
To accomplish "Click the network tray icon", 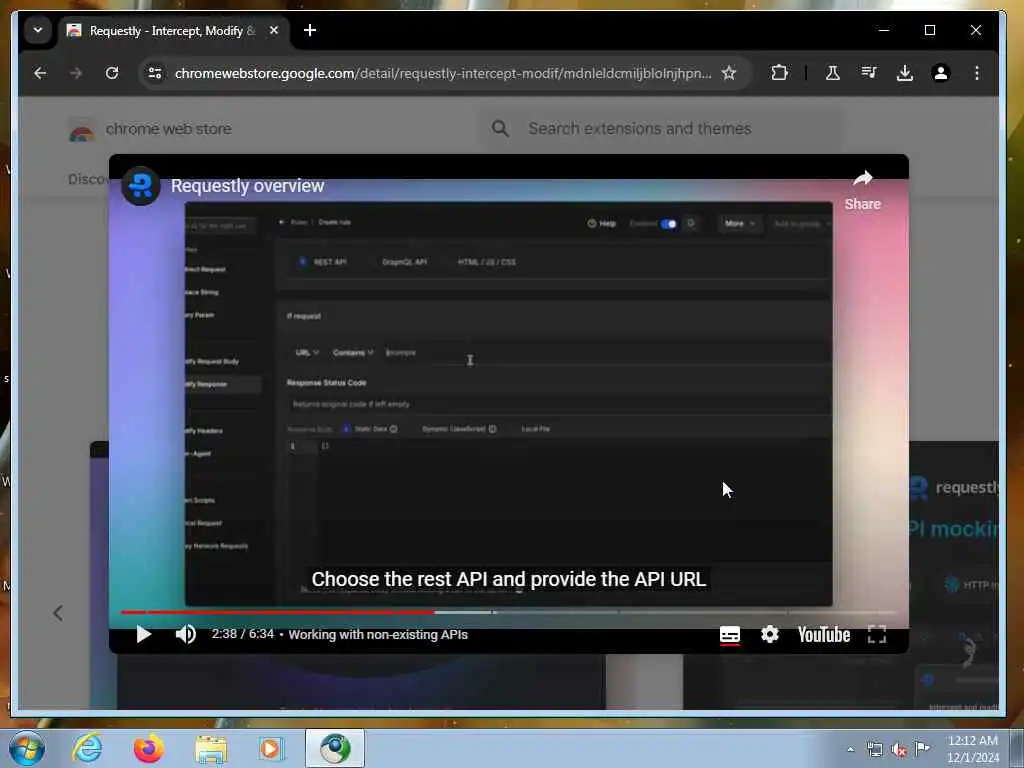I will coord(874,749).
